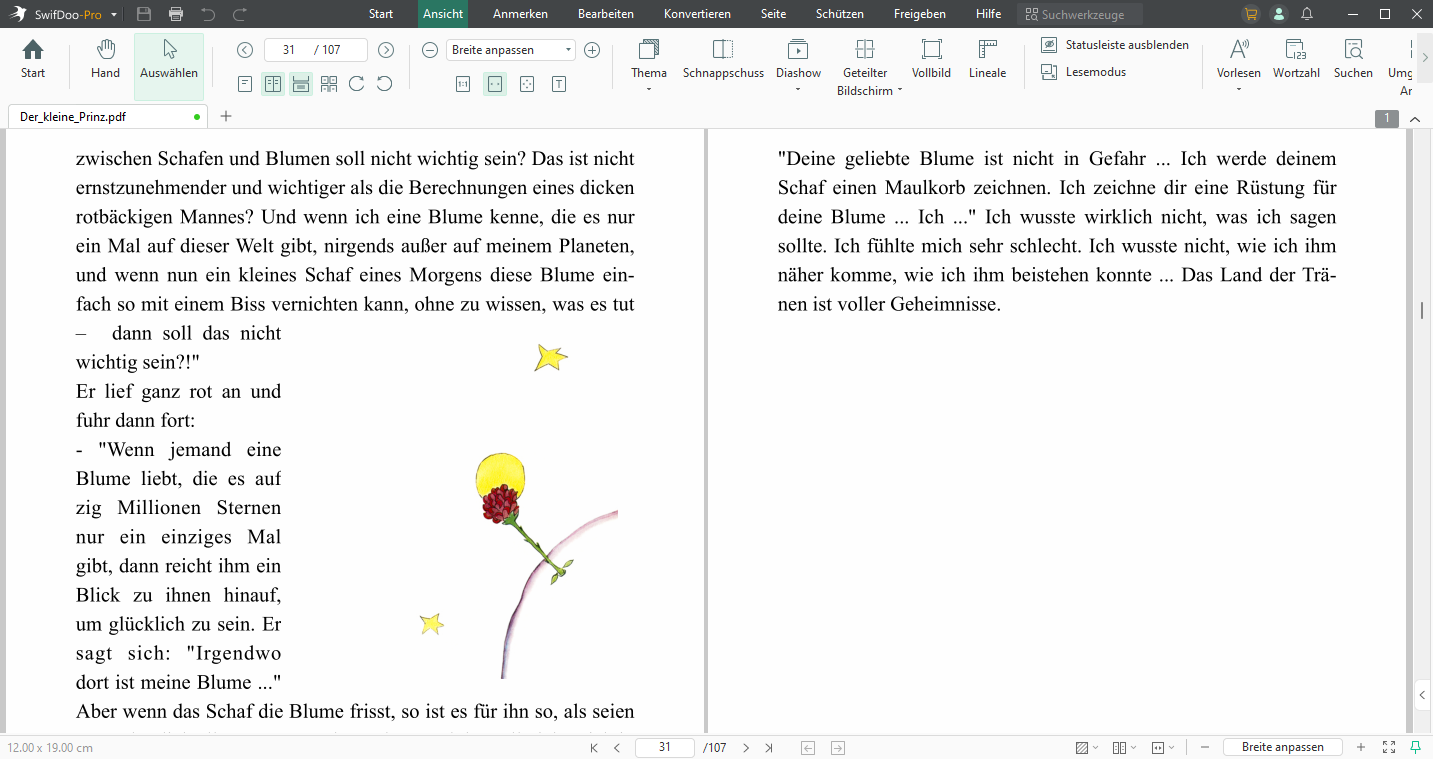Image resolution: width=1433 pixels, height=759 pixels.
Task: Switch to the Bearbeiten tab
Action: click(606, 14)
